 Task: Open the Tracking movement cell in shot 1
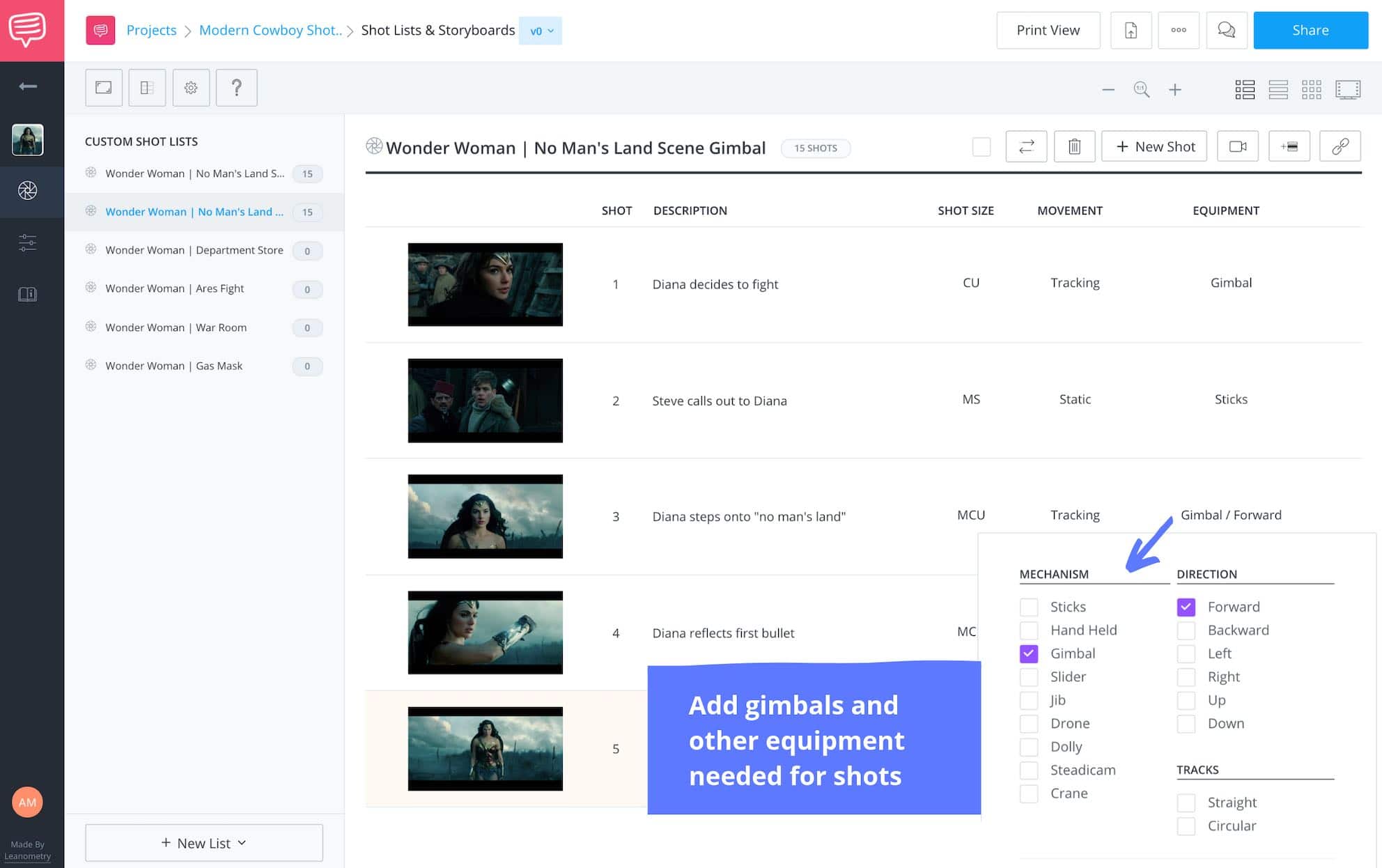click(1075, 283)
